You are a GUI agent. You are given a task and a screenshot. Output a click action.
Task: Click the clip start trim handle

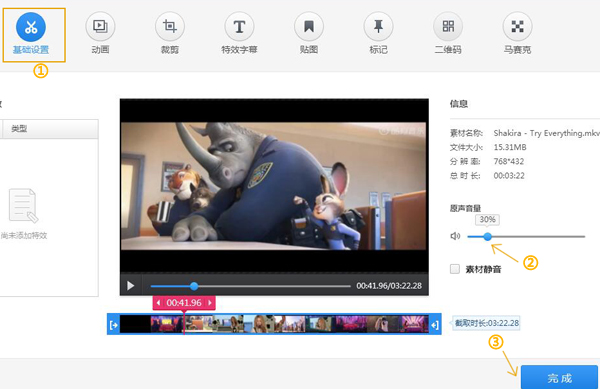click(x=114, y=324)
